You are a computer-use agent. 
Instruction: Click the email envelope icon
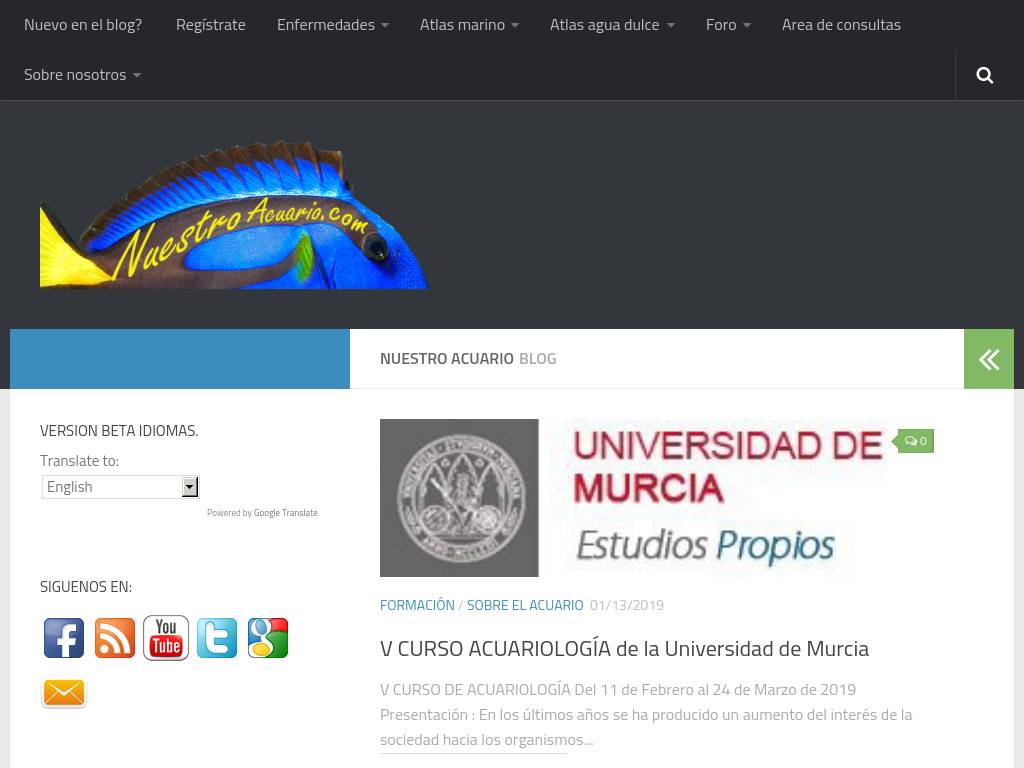click(x=64, y=693)
